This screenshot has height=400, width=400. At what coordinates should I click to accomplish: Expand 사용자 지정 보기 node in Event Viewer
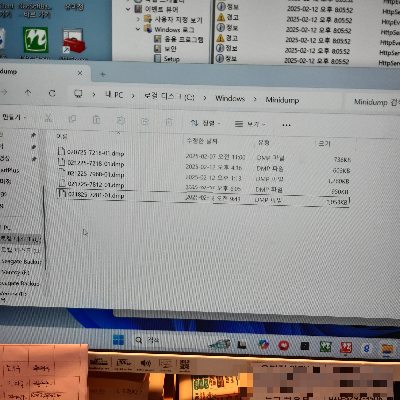pyautogui.click(x=138, y=19)
